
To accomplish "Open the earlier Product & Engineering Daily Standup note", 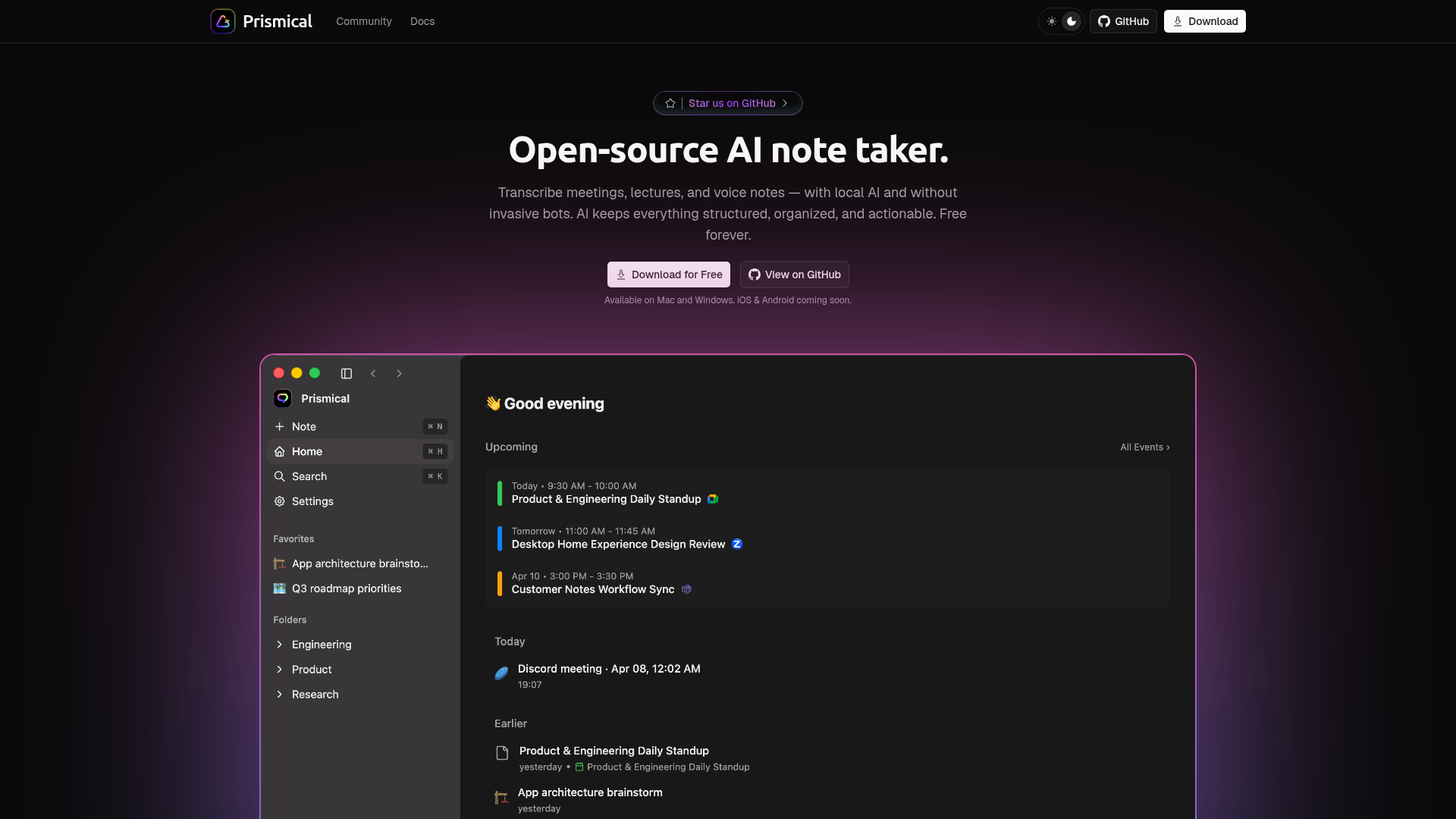I will coord(614,751).
